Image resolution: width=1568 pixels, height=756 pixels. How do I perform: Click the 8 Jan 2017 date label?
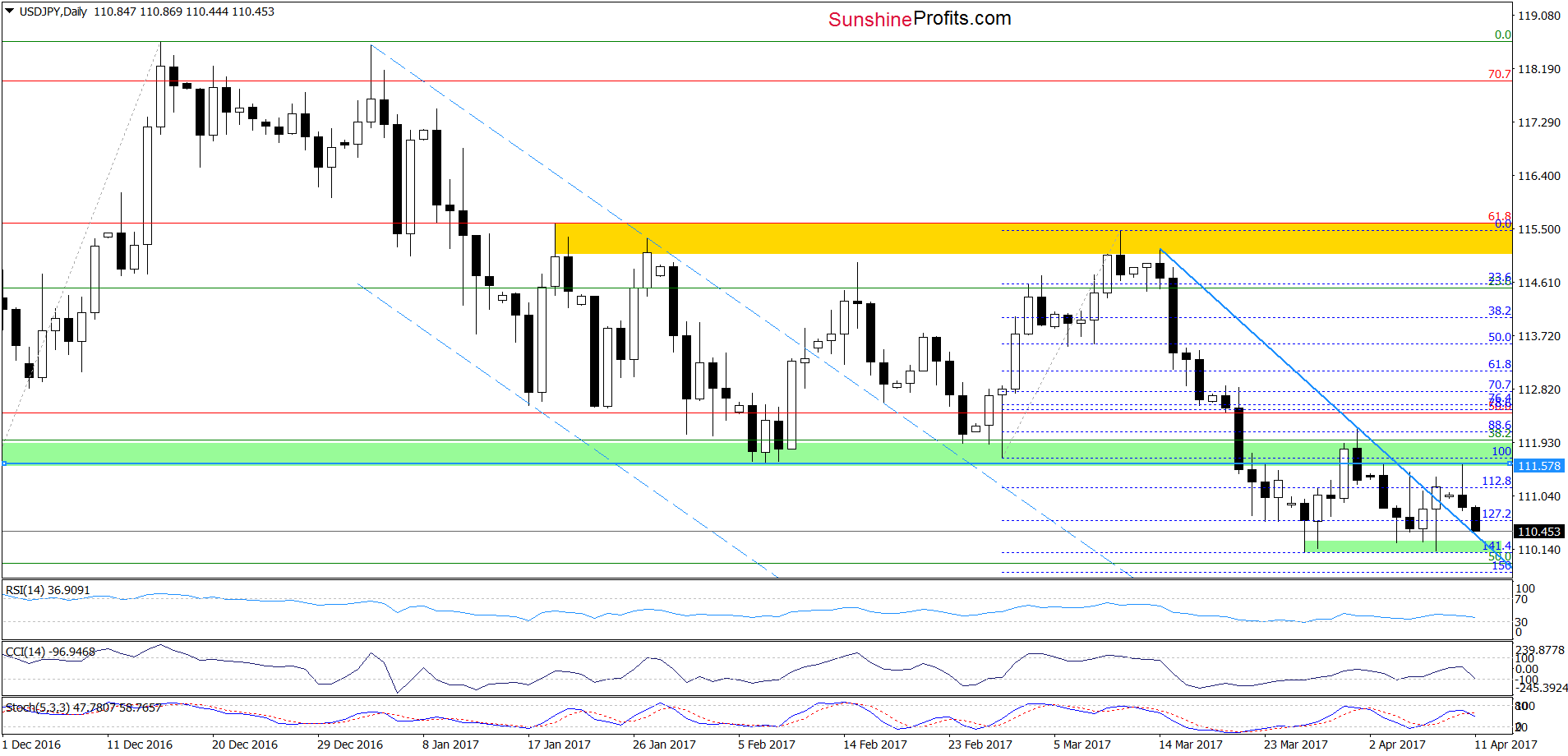450,744
